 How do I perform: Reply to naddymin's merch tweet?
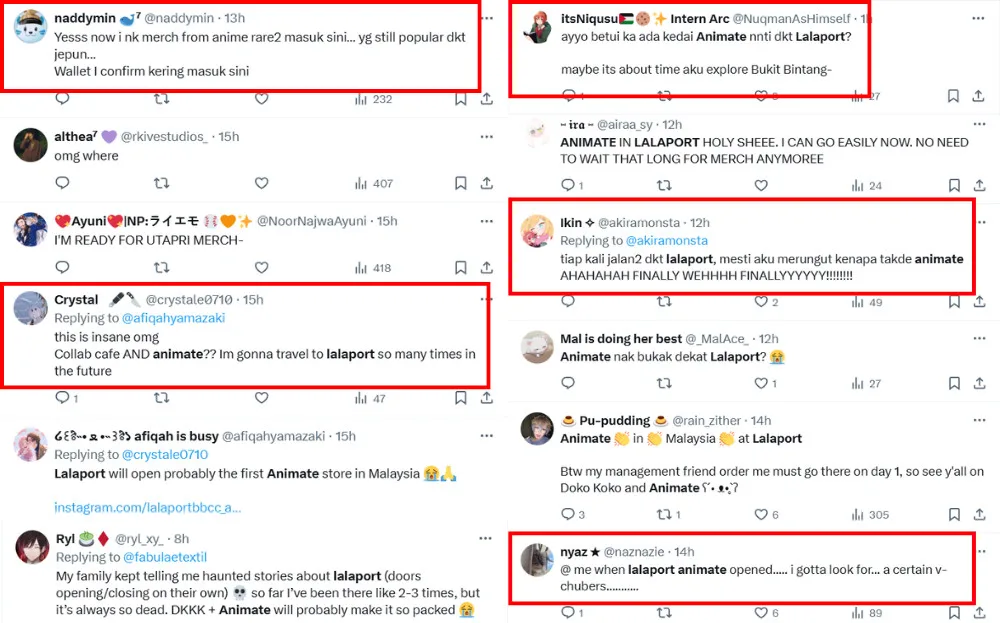(62, 99)
